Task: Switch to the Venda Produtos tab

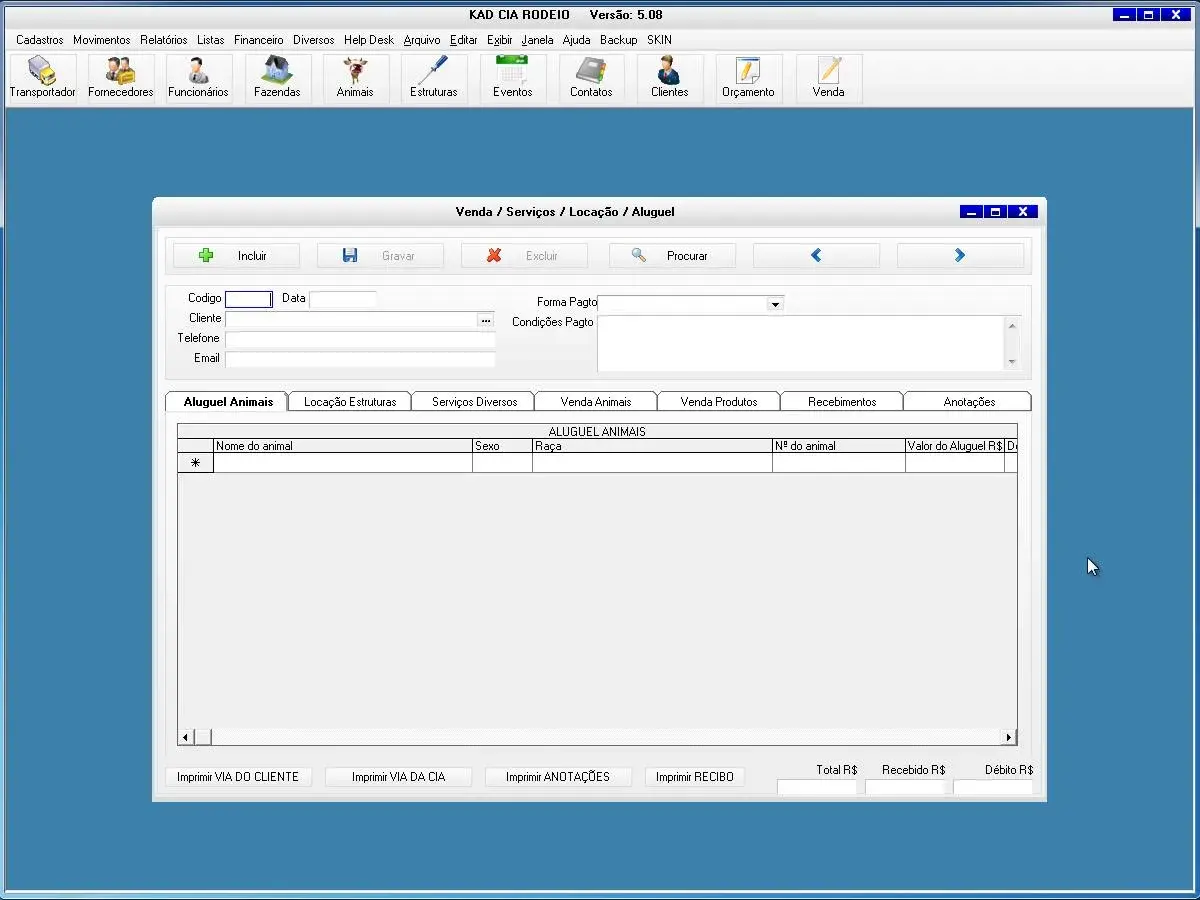Action: 718,402
